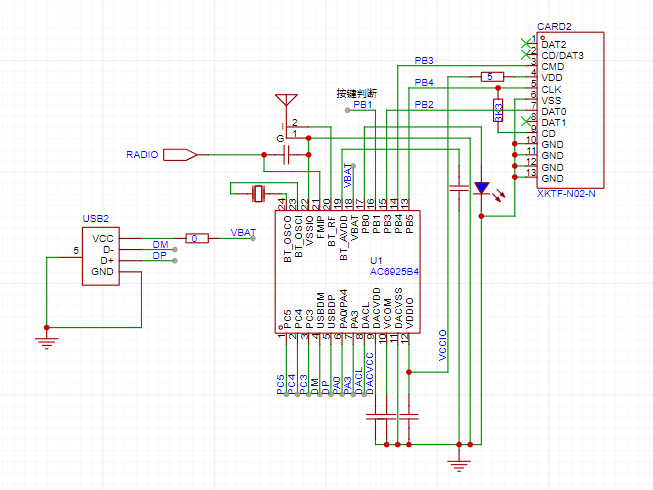The height and width of the screenshot is (490, 653).
Task: Select the DM net label beside USB2
Action: (160, 244)
